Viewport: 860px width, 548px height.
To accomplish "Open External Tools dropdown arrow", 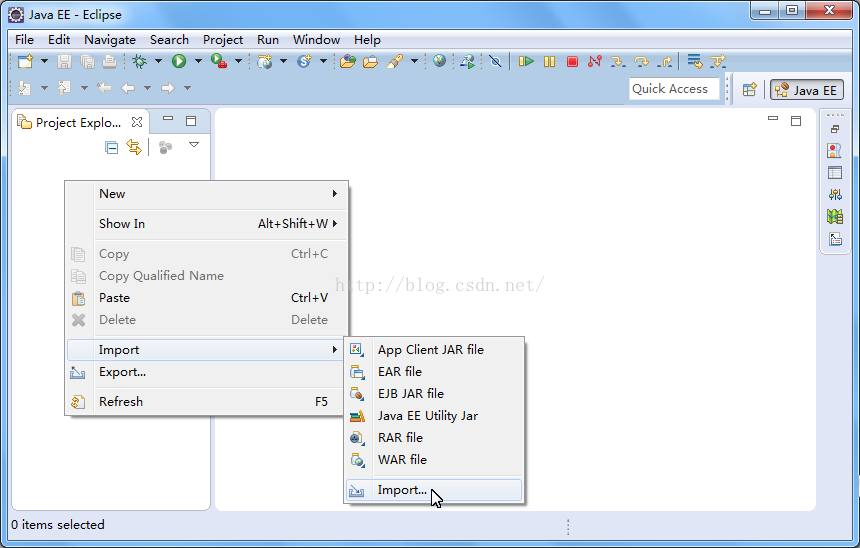I will pyautogui.click(x=239, y=61).
